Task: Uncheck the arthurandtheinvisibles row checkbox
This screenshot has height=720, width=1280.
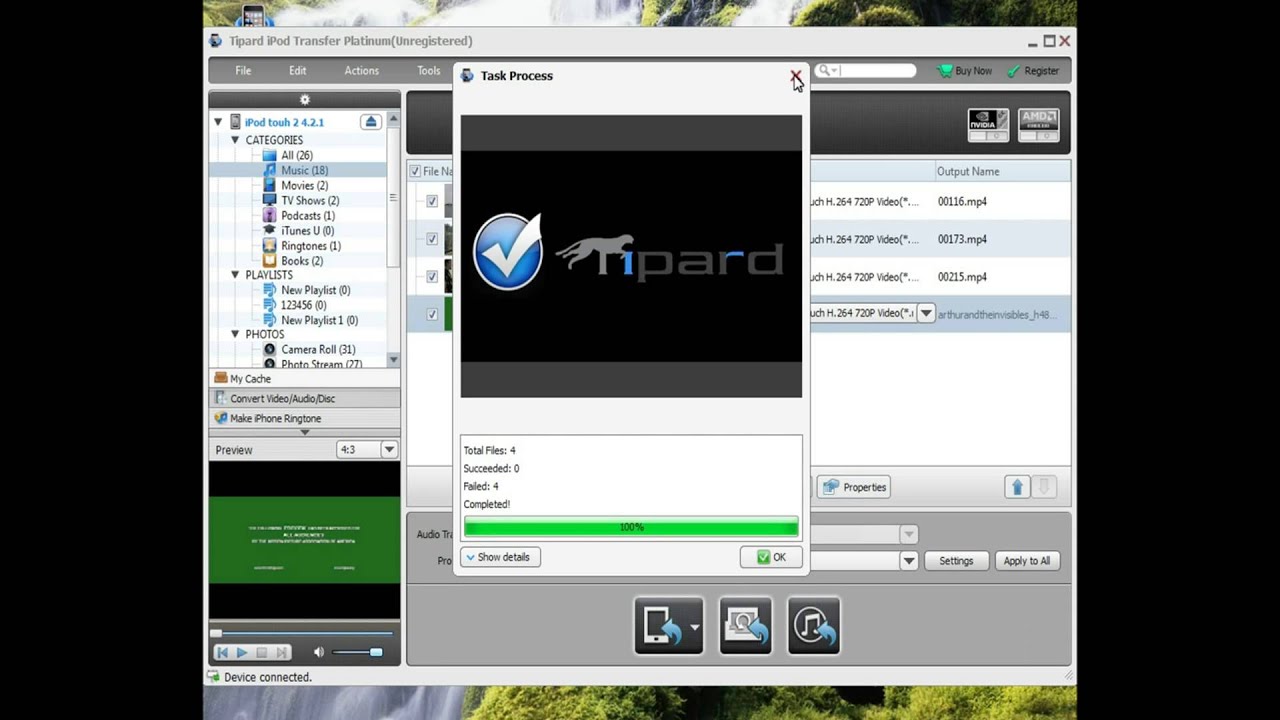Action: [x=432, y=314]
